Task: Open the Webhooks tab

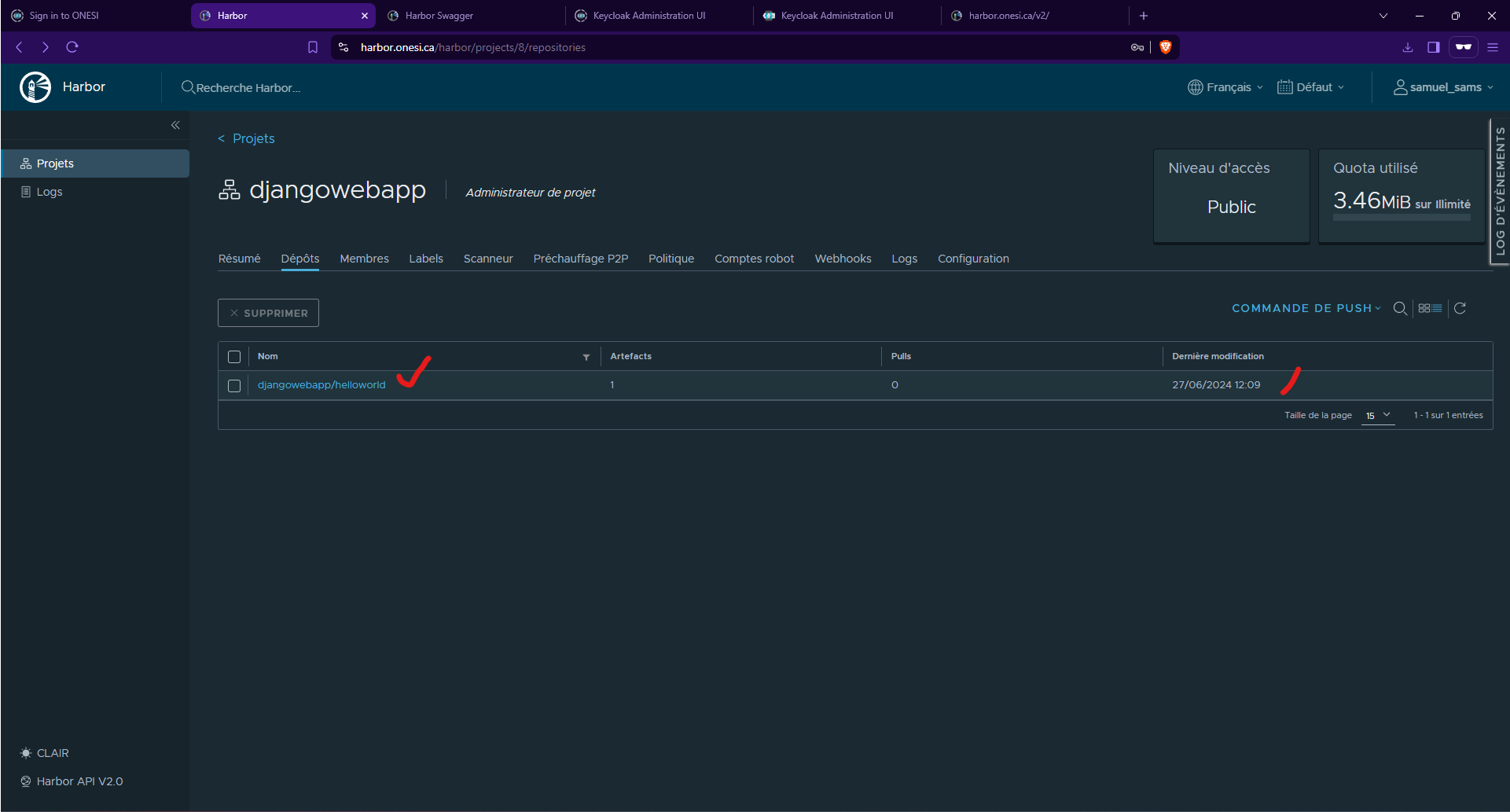Action: tap(843, 259)
